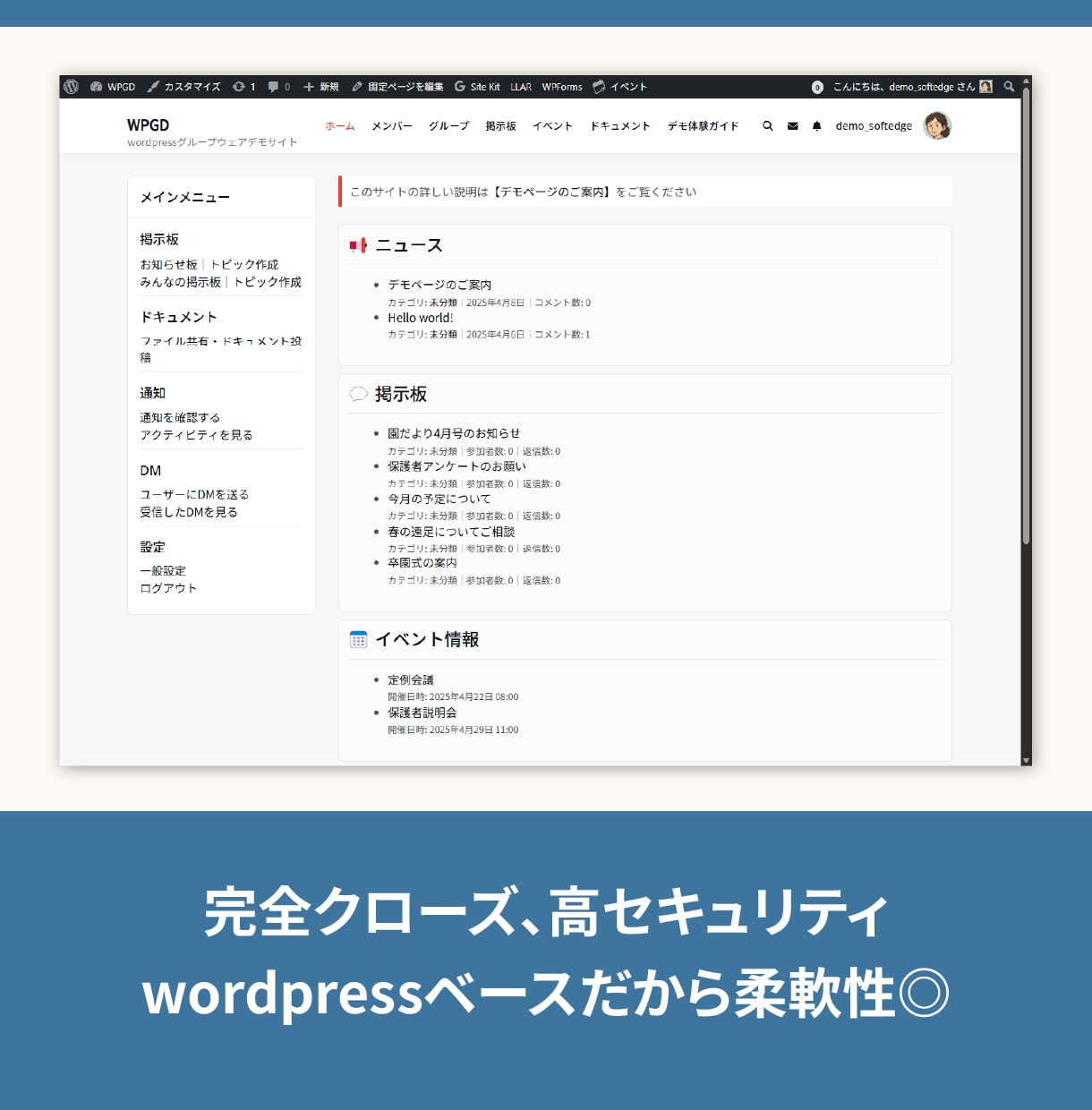Open the カスタマイズ customize option
Screen dimensions: 1092x1110
[184, 87]
